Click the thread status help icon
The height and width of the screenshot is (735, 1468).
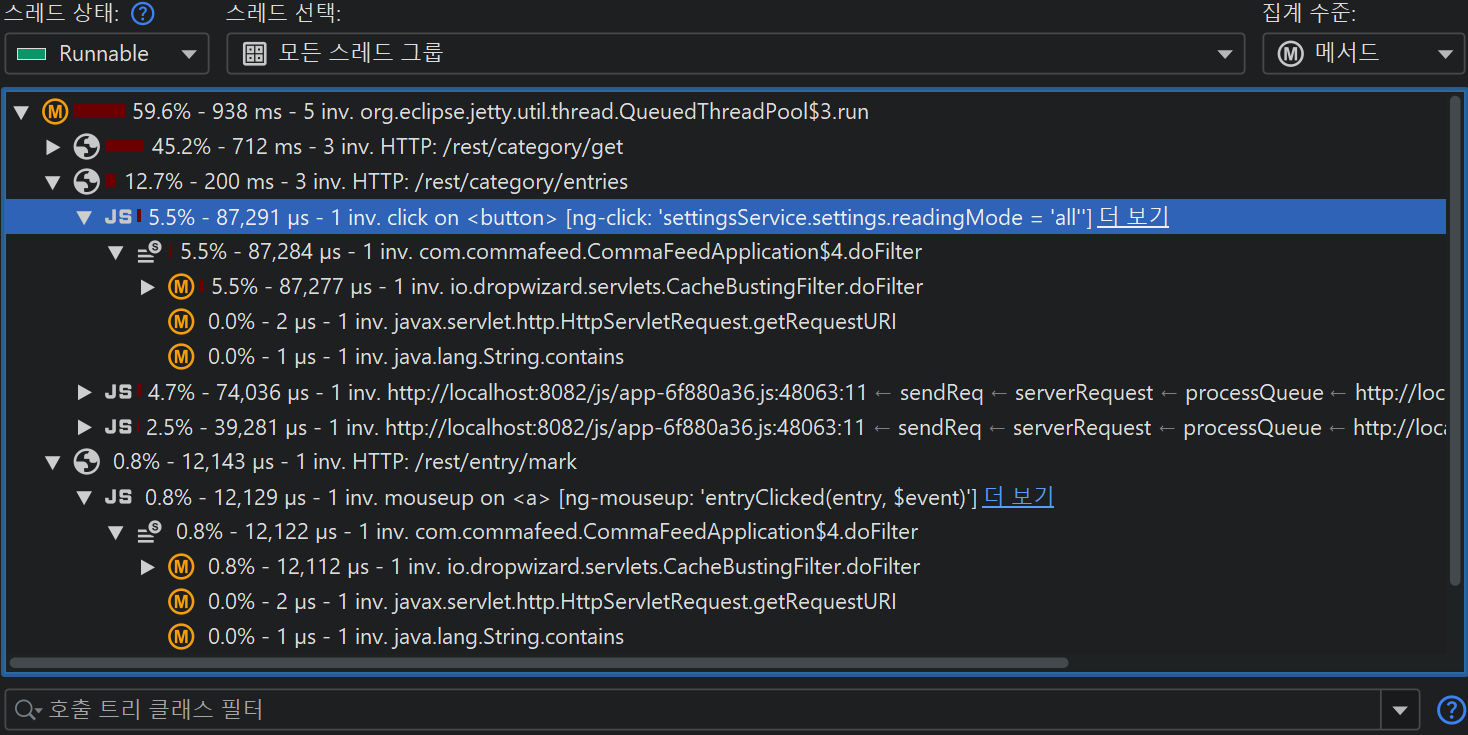pyautogui.click(x=144, y=14)
